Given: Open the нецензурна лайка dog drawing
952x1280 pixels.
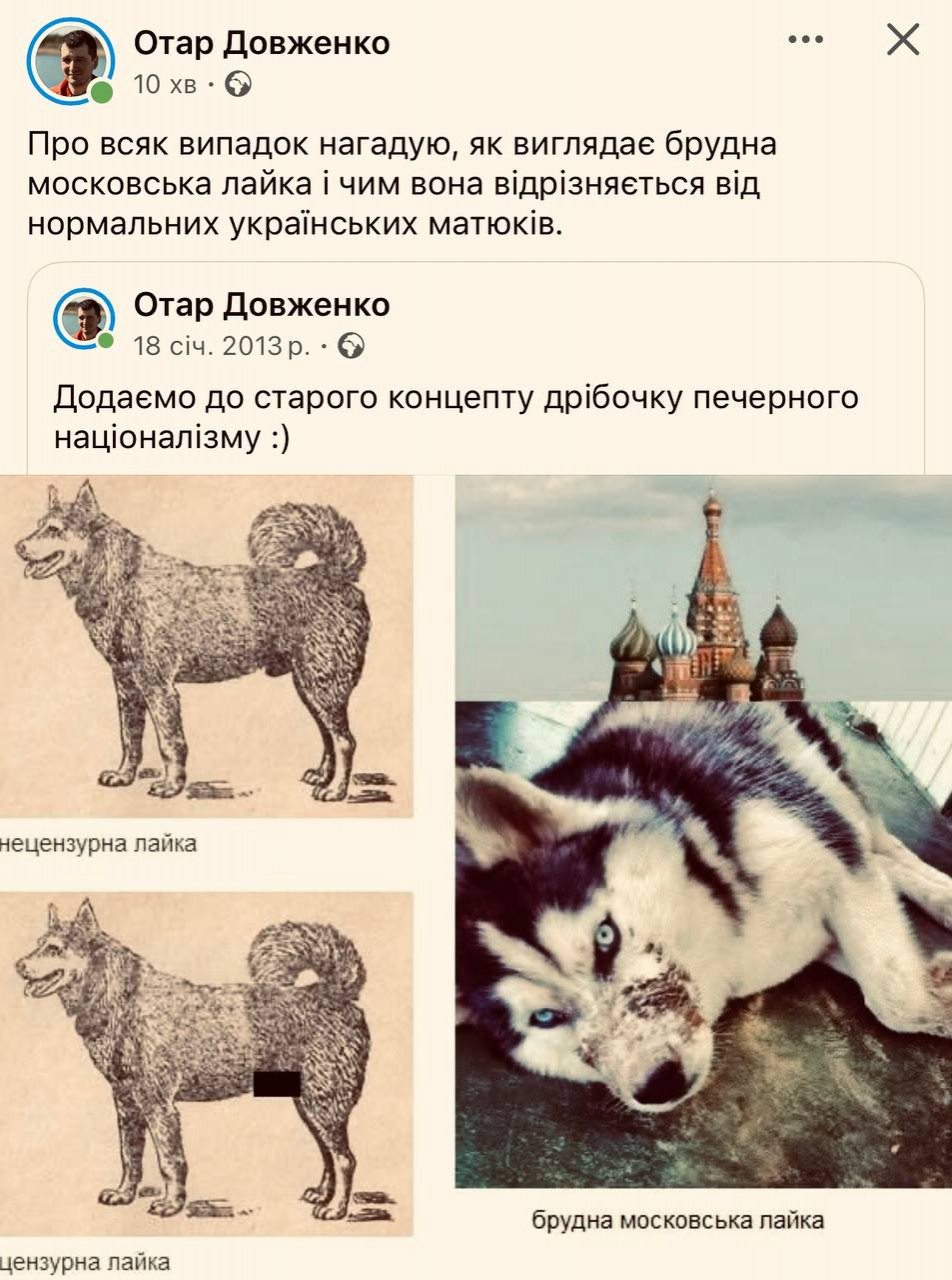Looking at the screenshot, I should (x=206, y=647).
